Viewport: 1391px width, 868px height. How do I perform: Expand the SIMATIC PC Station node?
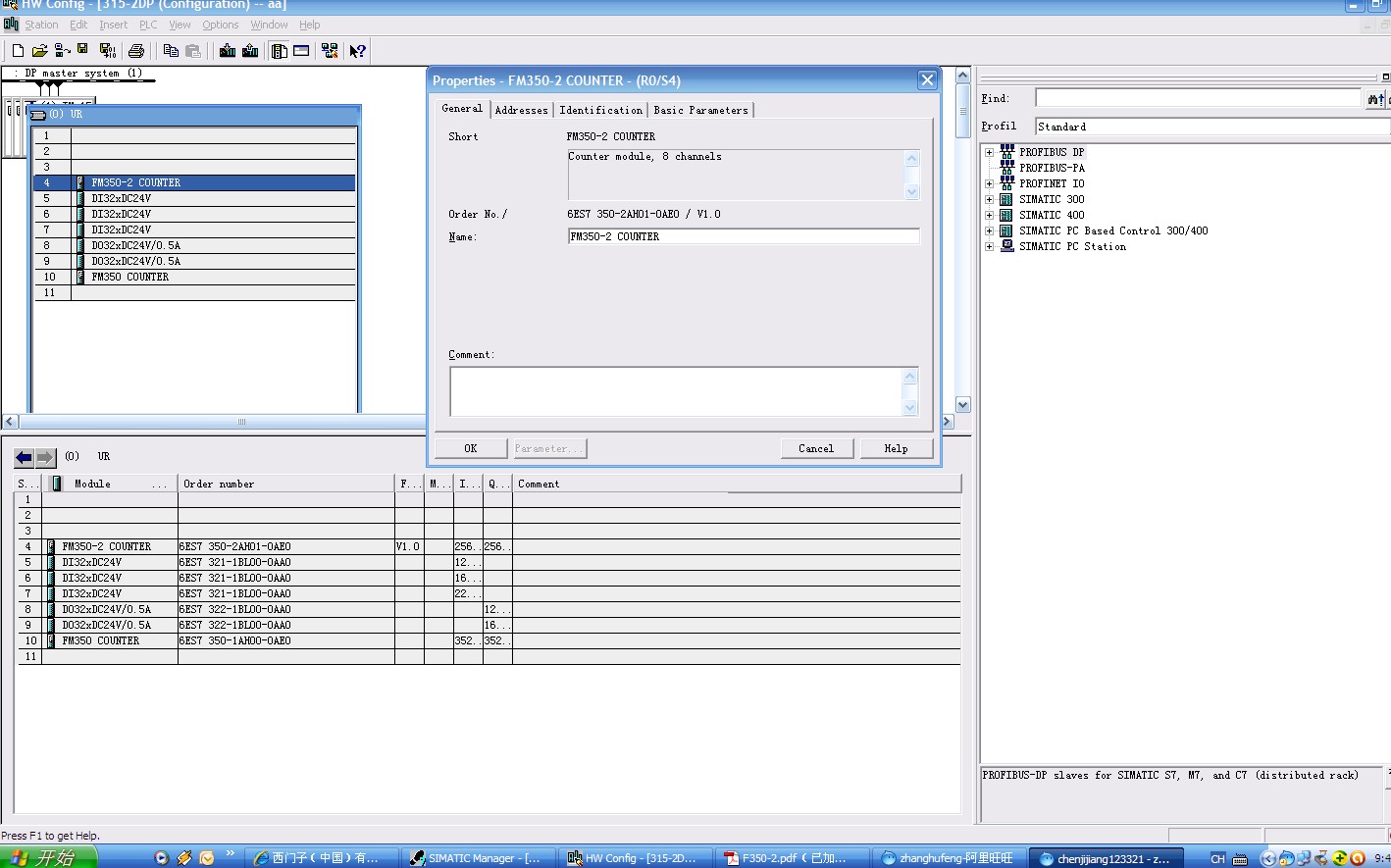[989, 246]
